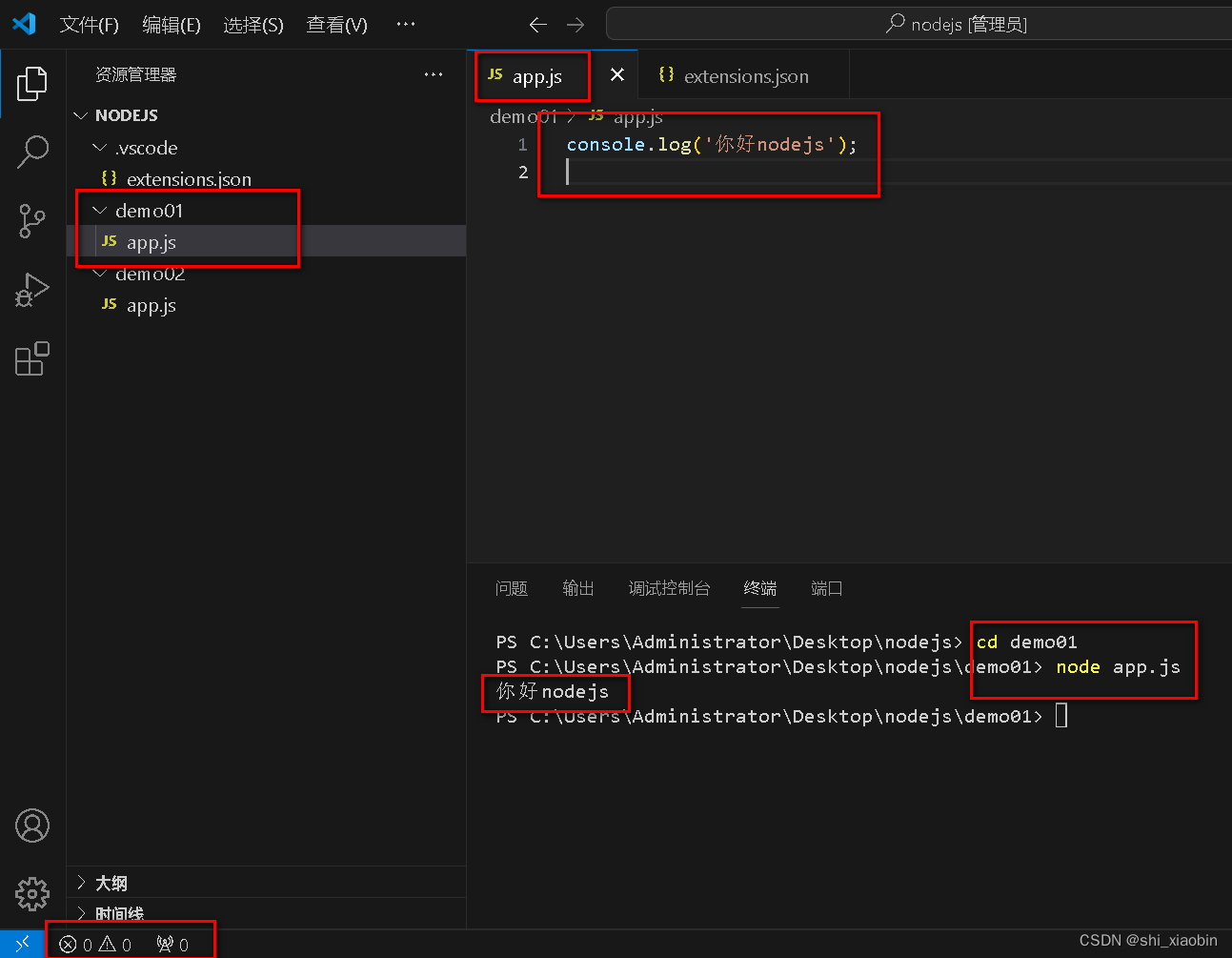
Task: Switch to the 输出 panel tab
Action: 578,588
